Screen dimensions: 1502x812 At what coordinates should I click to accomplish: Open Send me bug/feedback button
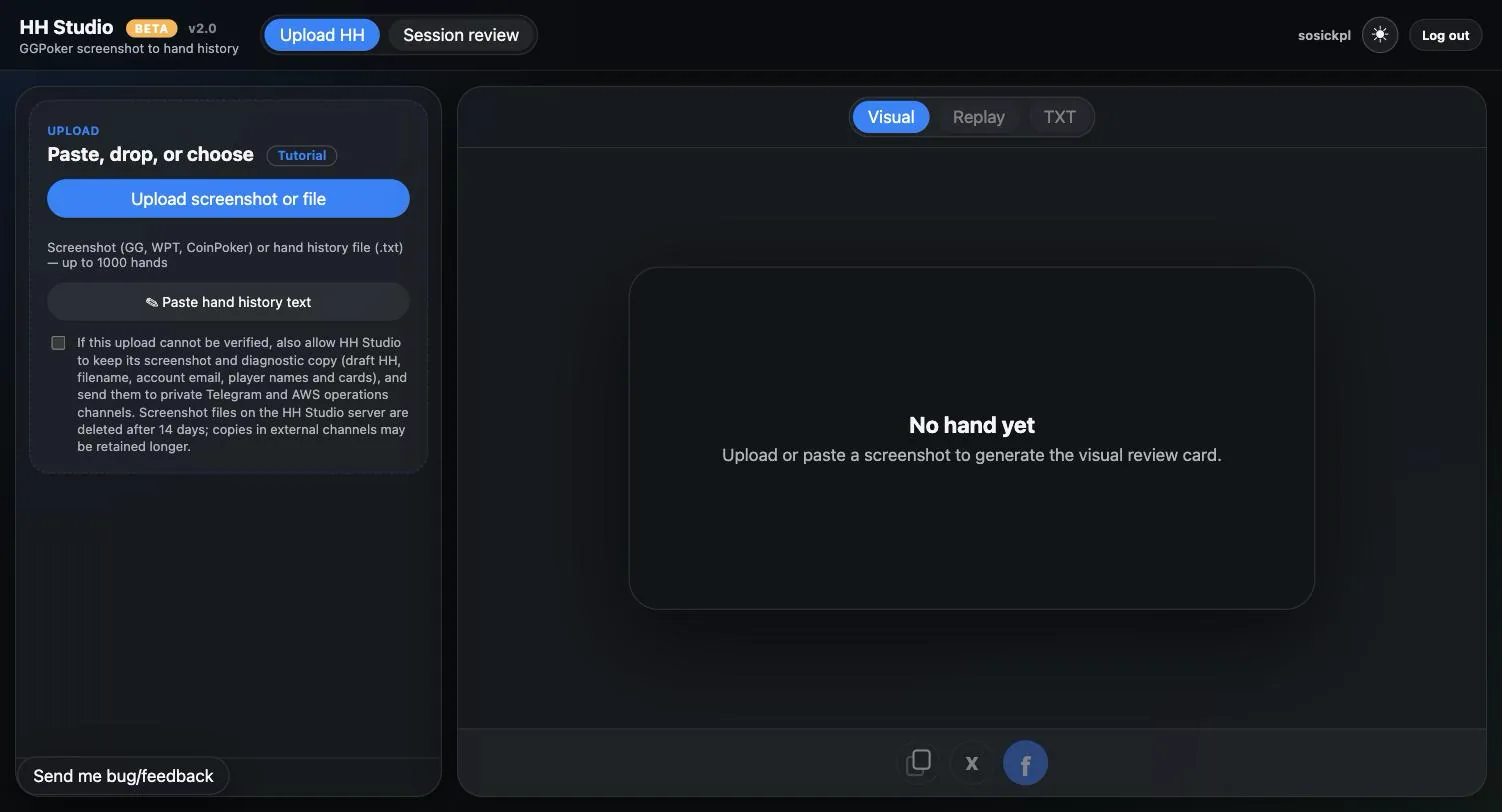123,776
